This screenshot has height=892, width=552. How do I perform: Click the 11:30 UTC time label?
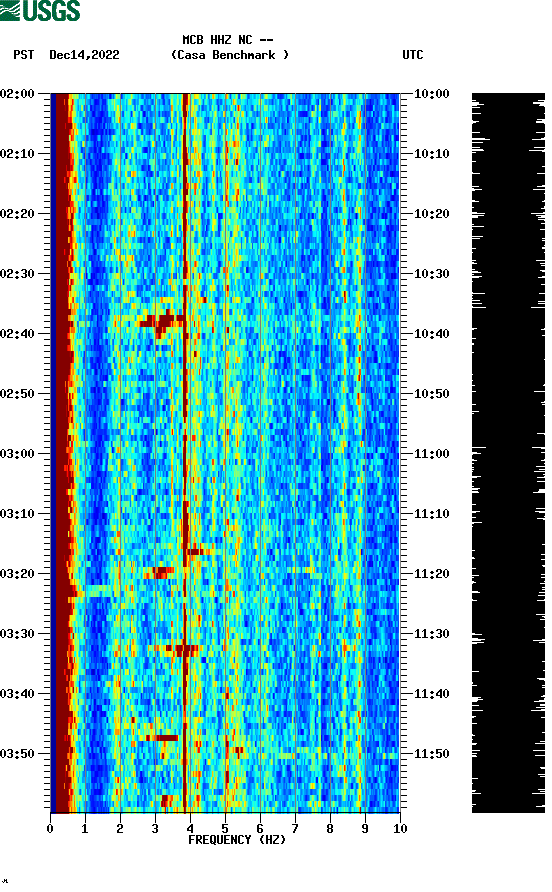pos(432,634)
